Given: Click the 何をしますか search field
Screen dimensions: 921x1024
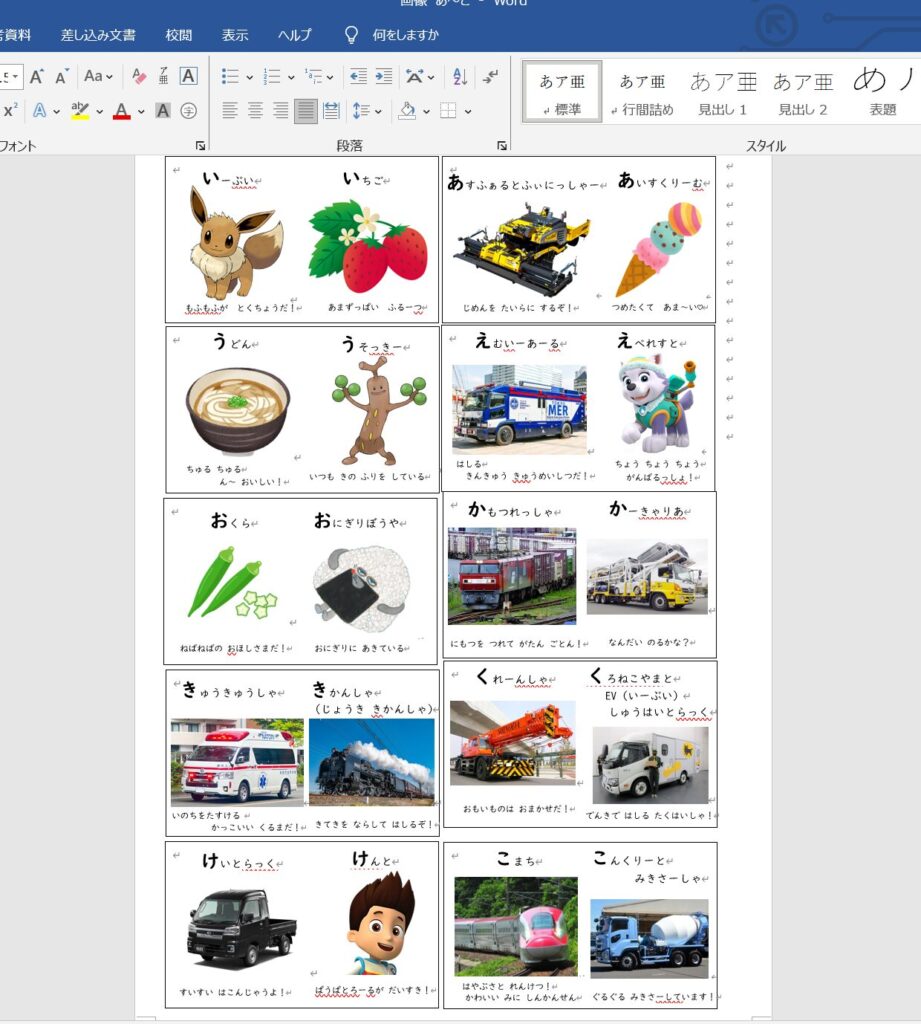Looking at the screenshot, I should point(405,35).
